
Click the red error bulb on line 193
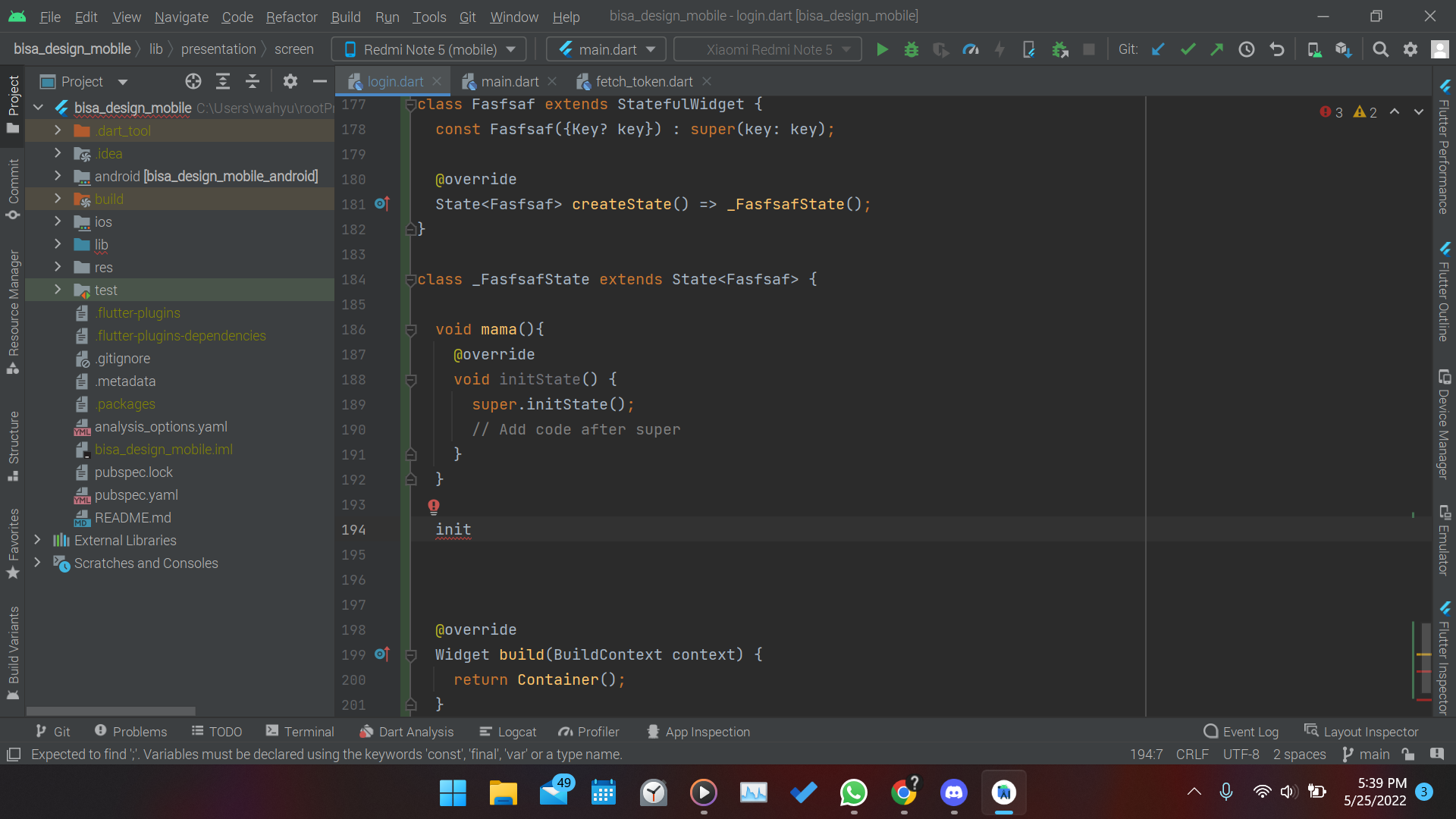(x=434, y=506)
